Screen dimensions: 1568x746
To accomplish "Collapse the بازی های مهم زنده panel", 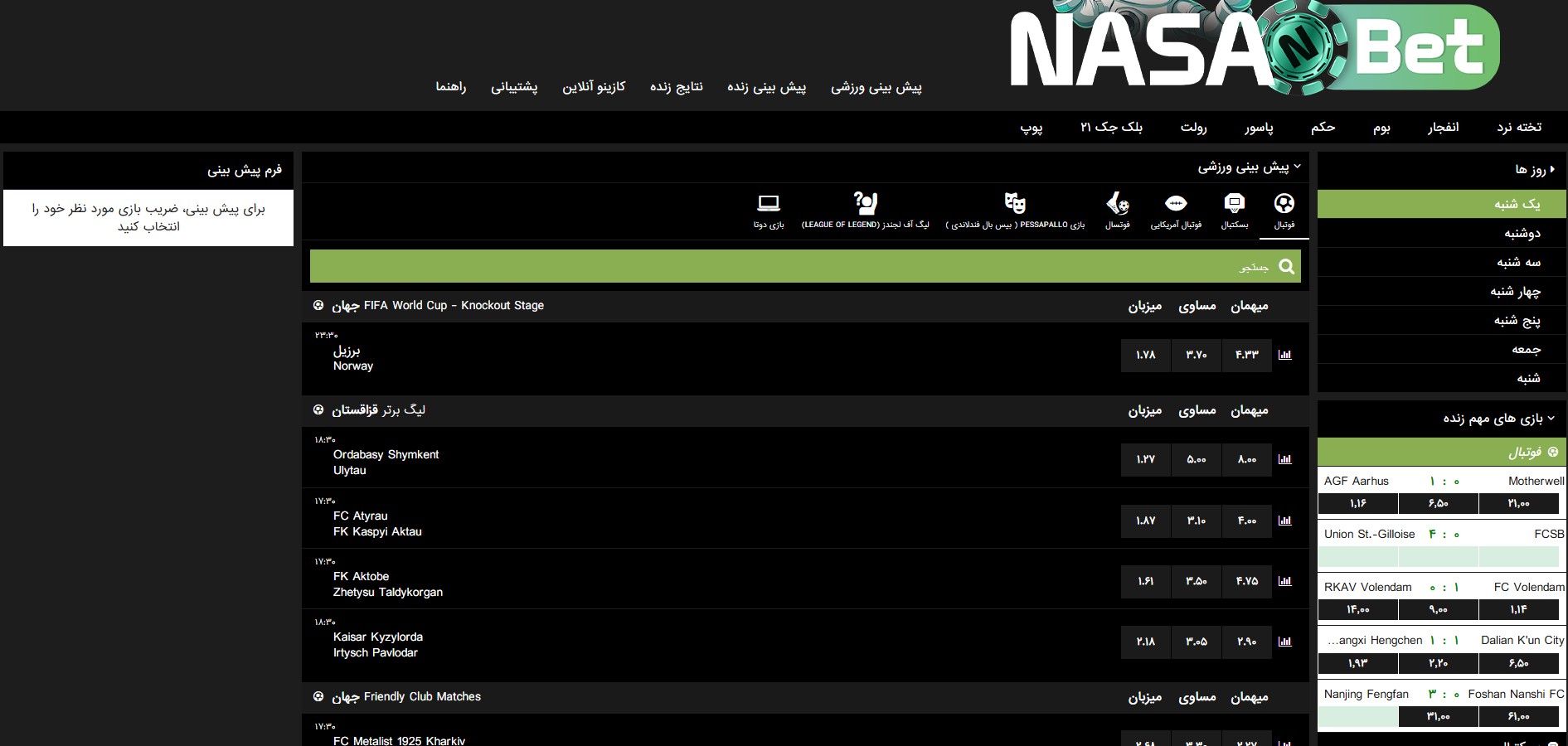I will 1551,418.
